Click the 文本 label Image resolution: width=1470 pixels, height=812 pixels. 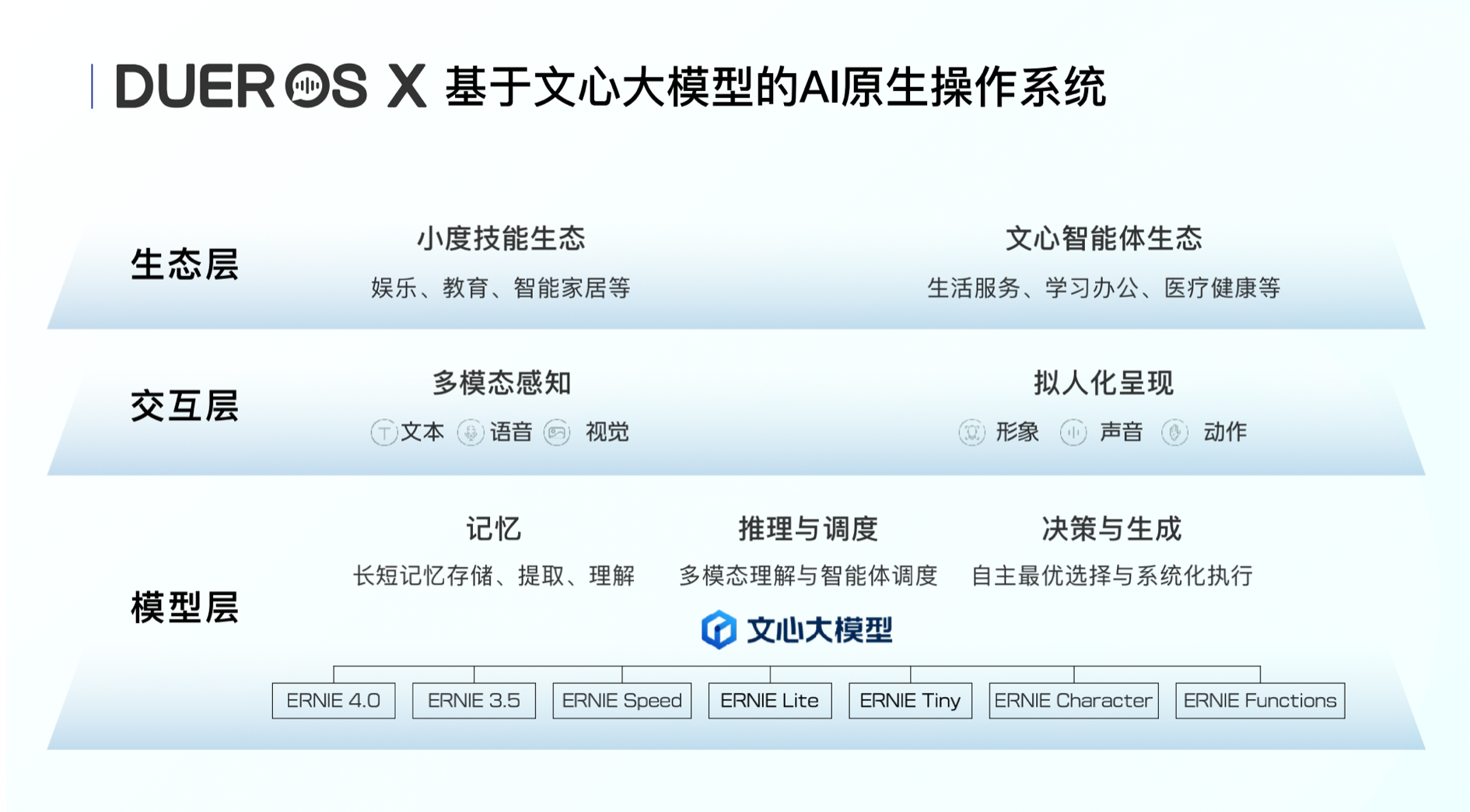click(422, 432)
